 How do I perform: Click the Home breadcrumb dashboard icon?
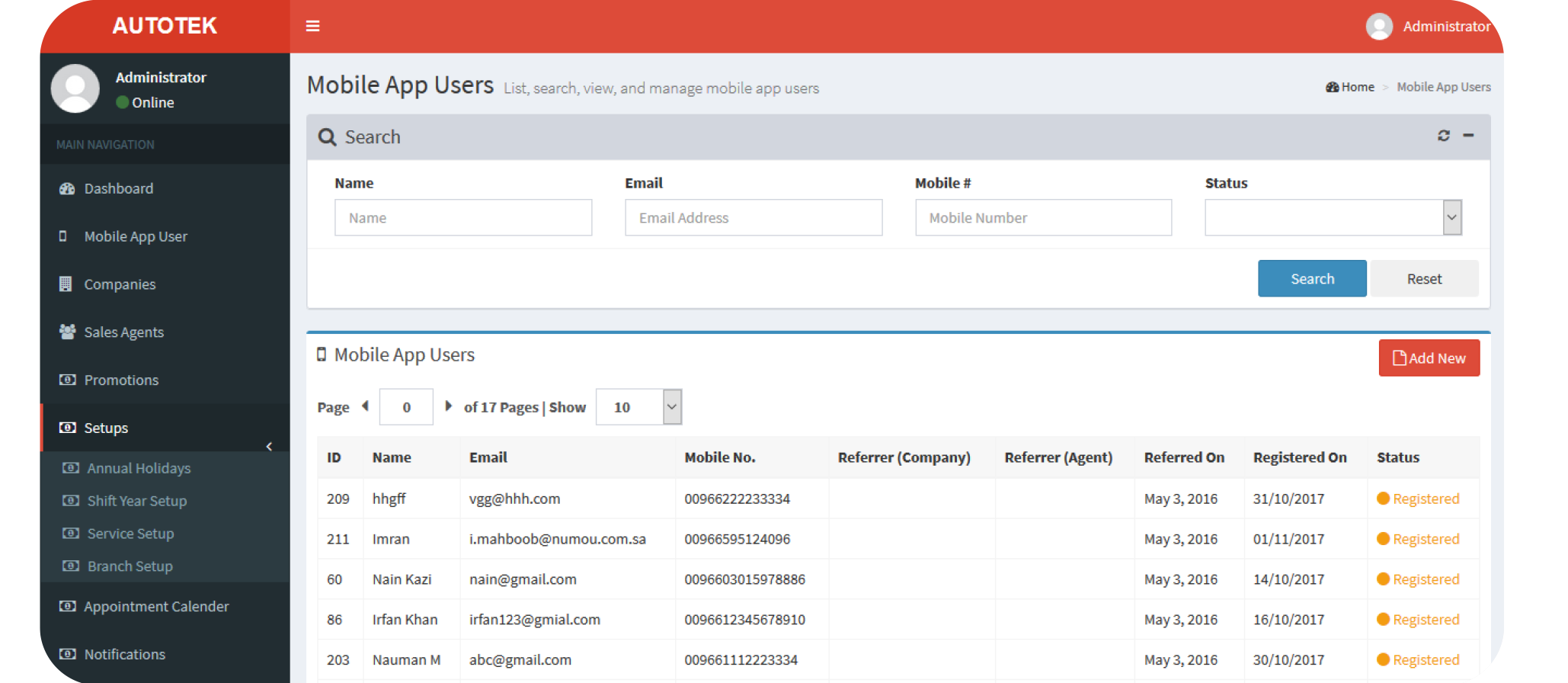pyautogui.click(x=1332, y=87)
